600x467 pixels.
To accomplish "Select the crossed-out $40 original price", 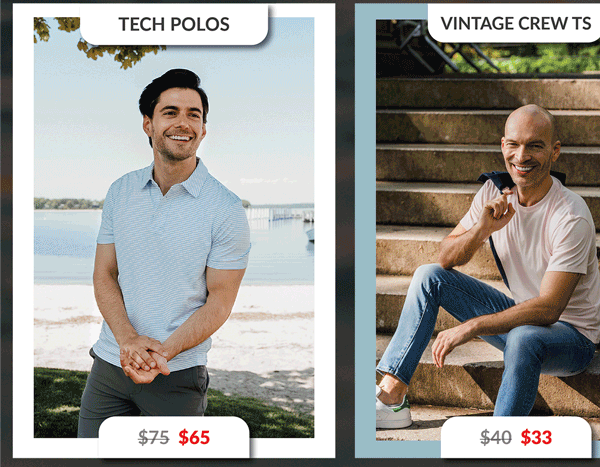I will coord(496,437).
